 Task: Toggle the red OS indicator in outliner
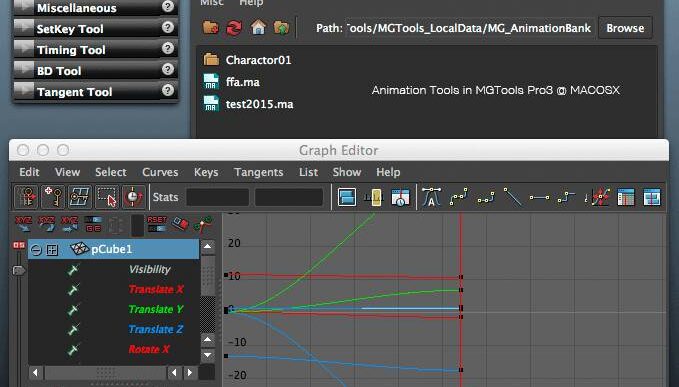[19, 245]
